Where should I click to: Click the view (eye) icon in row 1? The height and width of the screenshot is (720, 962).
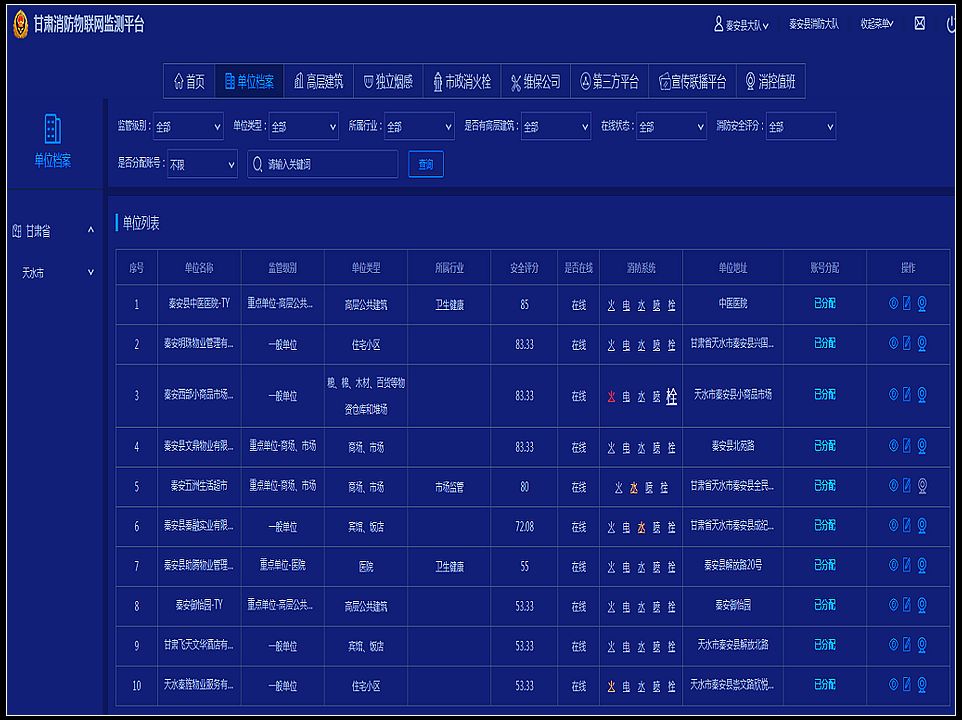pos(893,304)
